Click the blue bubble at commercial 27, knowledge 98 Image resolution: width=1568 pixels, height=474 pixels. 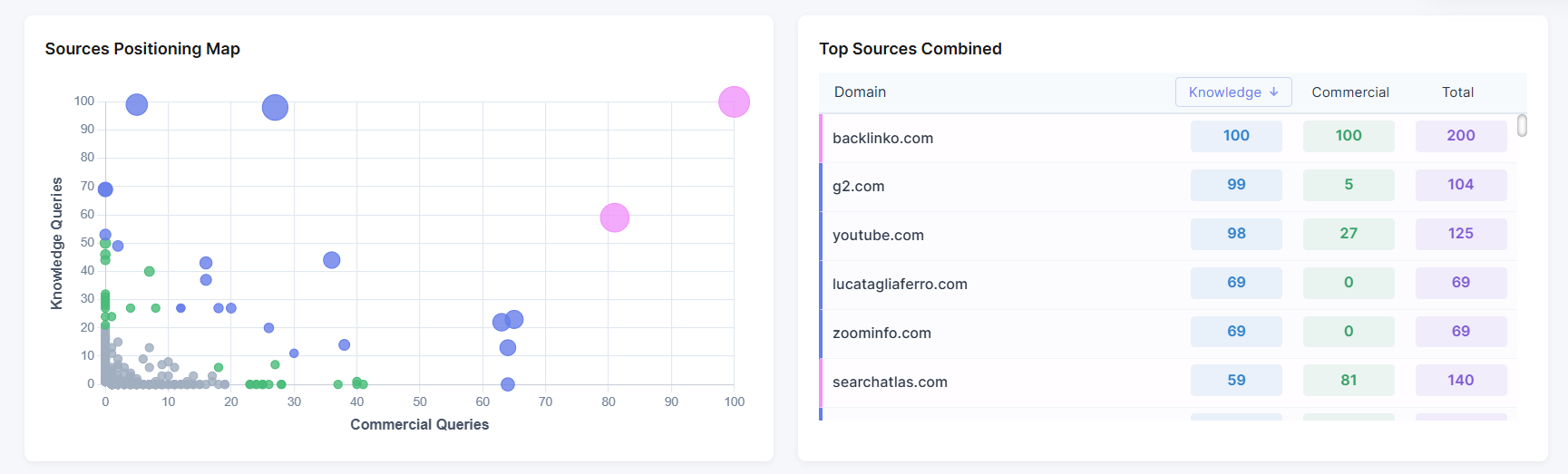(x=275, y=108)
